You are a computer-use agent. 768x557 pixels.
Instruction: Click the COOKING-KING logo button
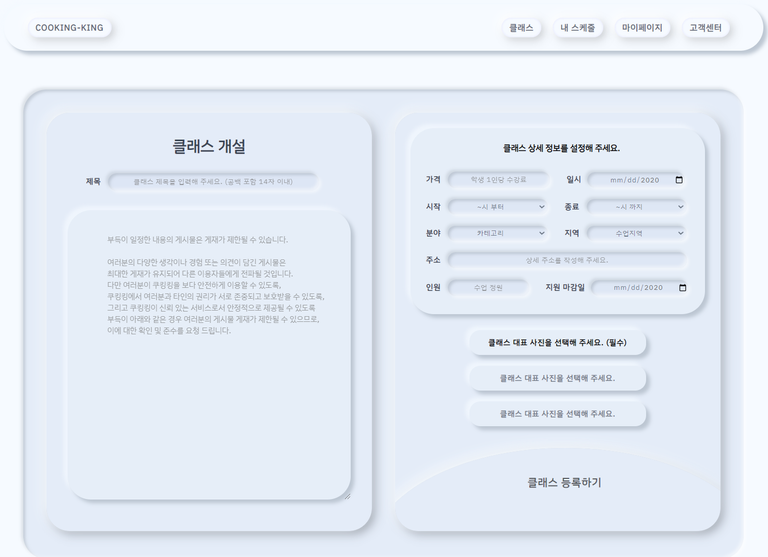click(70, 28)
